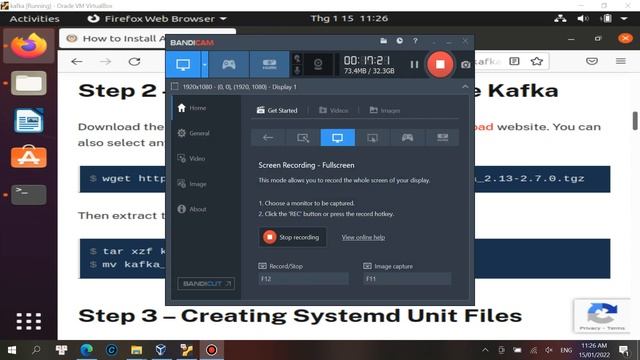Viewport: 640px width, 360px height.
Task: Click the Ubuntu clock Thg 1 15 11:26
Action: (349, 19)
